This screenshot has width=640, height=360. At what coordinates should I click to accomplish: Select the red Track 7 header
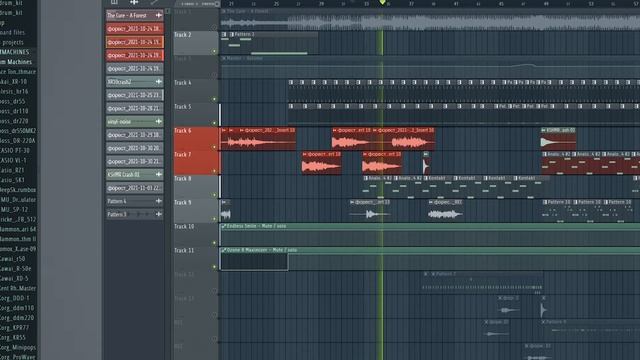[x=196, y=163]
